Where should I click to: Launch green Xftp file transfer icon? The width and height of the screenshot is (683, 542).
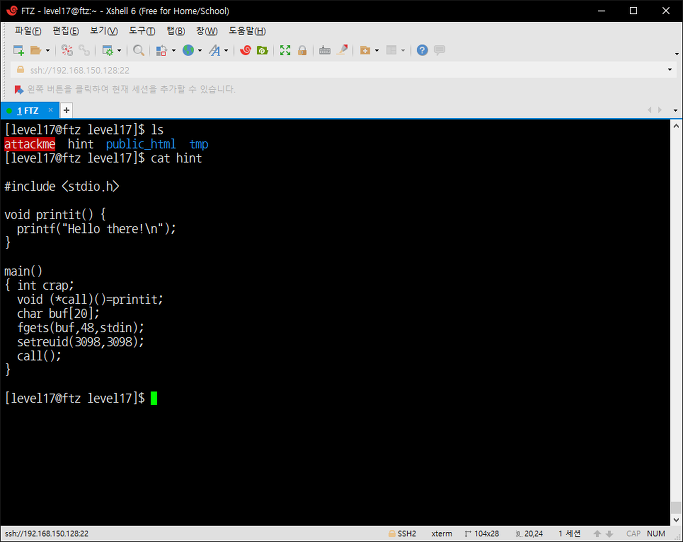[262, 51]
